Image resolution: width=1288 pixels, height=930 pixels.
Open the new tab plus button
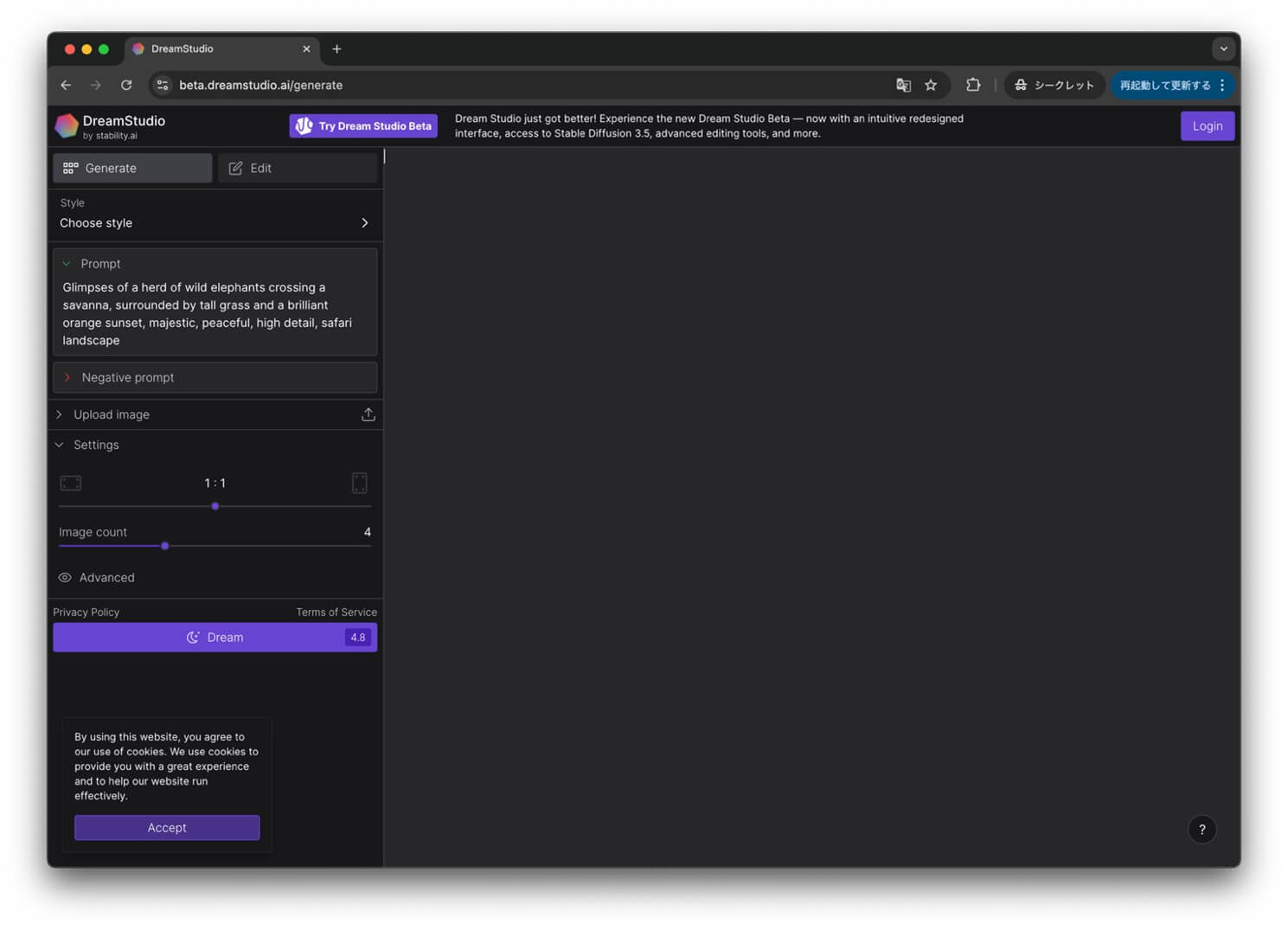coord(336,49)
